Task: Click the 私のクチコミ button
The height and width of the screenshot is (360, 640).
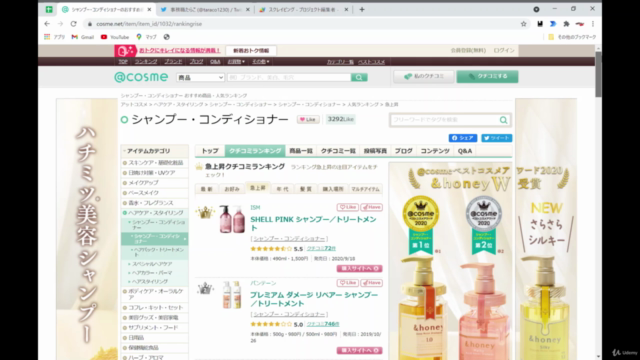Action: tap(424, 76)
